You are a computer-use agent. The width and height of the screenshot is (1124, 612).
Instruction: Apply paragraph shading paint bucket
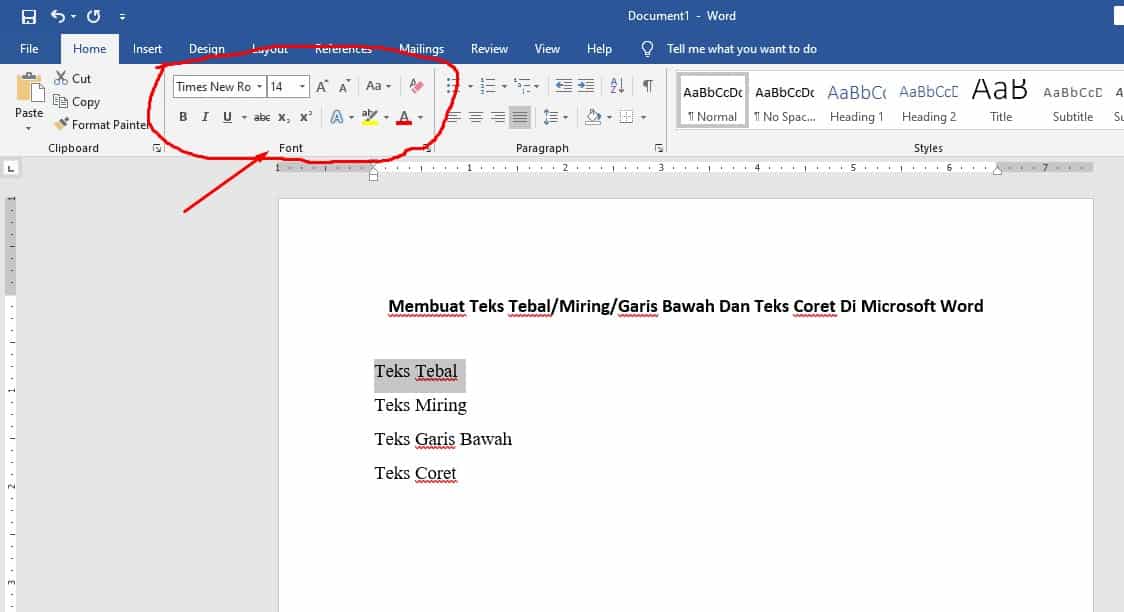pyautogui.click(x=594, y=117)
